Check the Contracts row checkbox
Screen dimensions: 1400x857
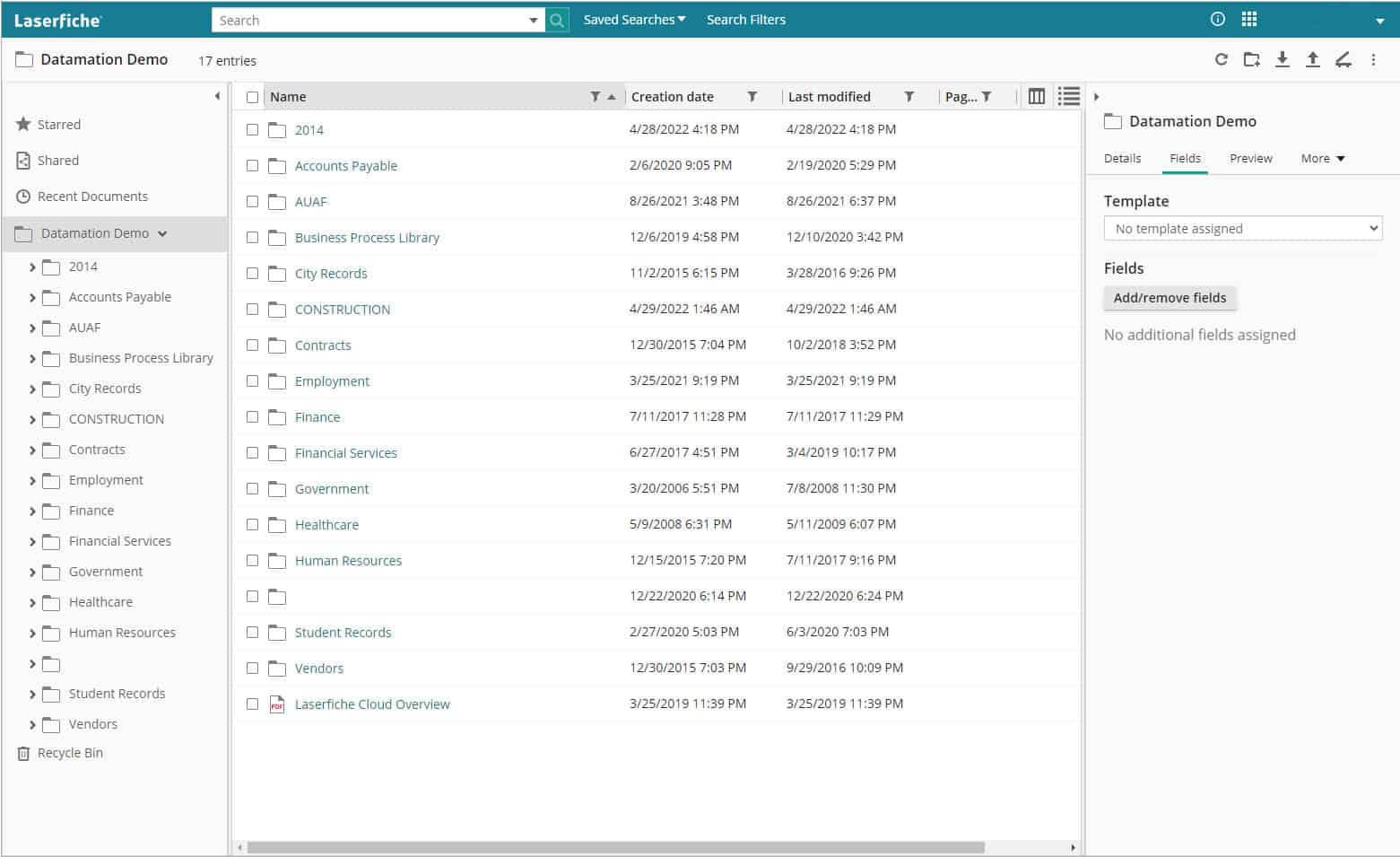pos(252,345)
